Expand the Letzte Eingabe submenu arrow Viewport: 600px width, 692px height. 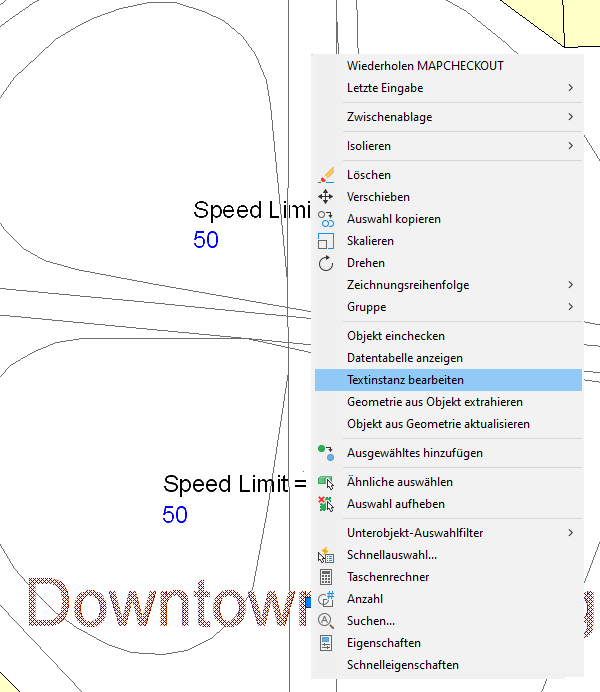tap(570, 88)
